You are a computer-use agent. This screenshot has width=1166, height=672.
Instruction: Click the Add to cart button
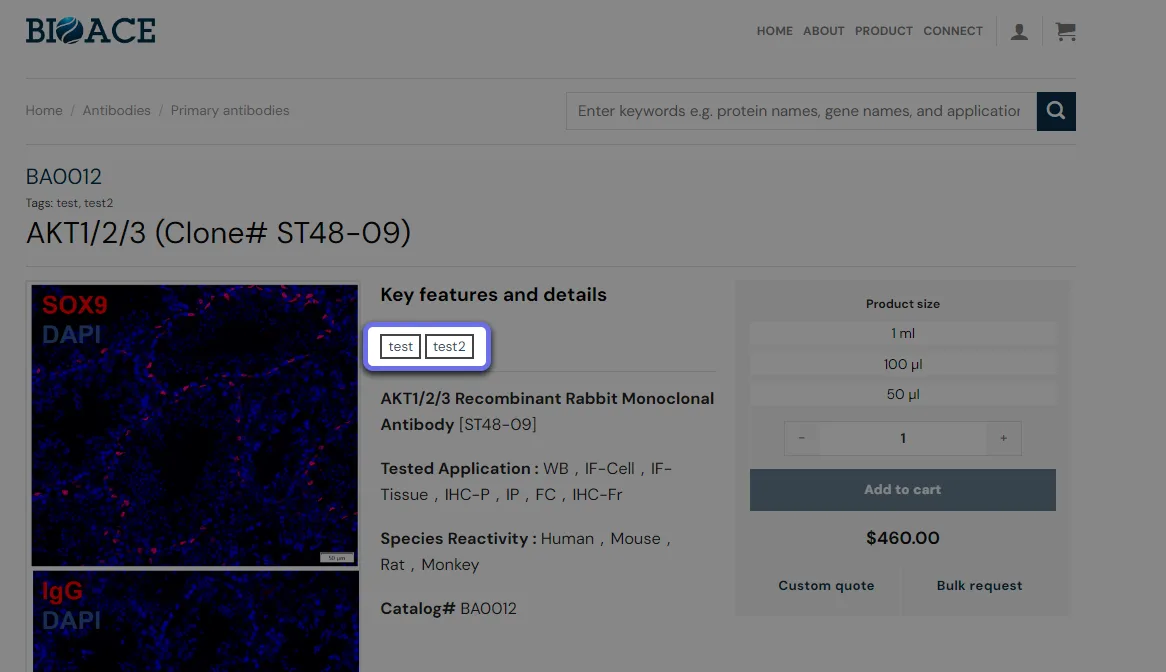(x=903, y=490)
